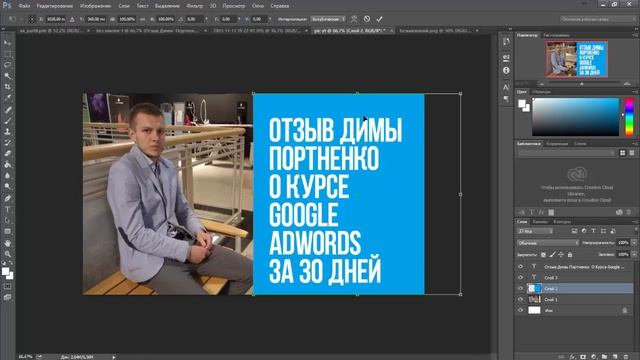Hide the Фон background layer

520,310
